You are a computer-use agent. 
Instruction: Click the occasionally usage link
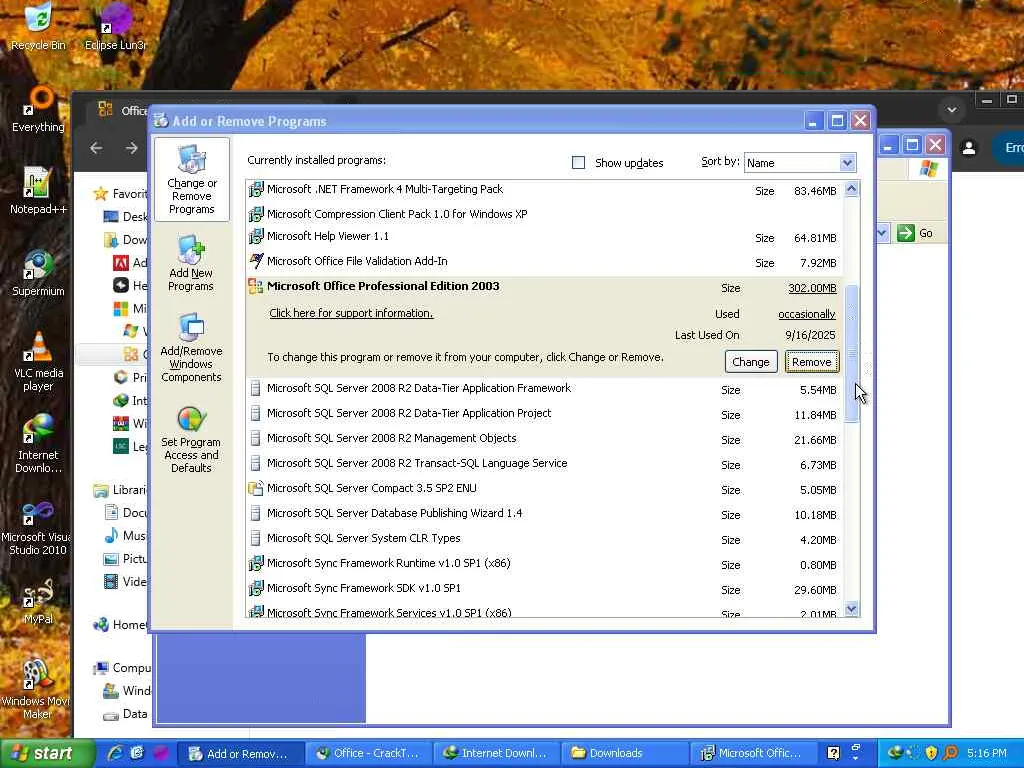click(807, 314)
